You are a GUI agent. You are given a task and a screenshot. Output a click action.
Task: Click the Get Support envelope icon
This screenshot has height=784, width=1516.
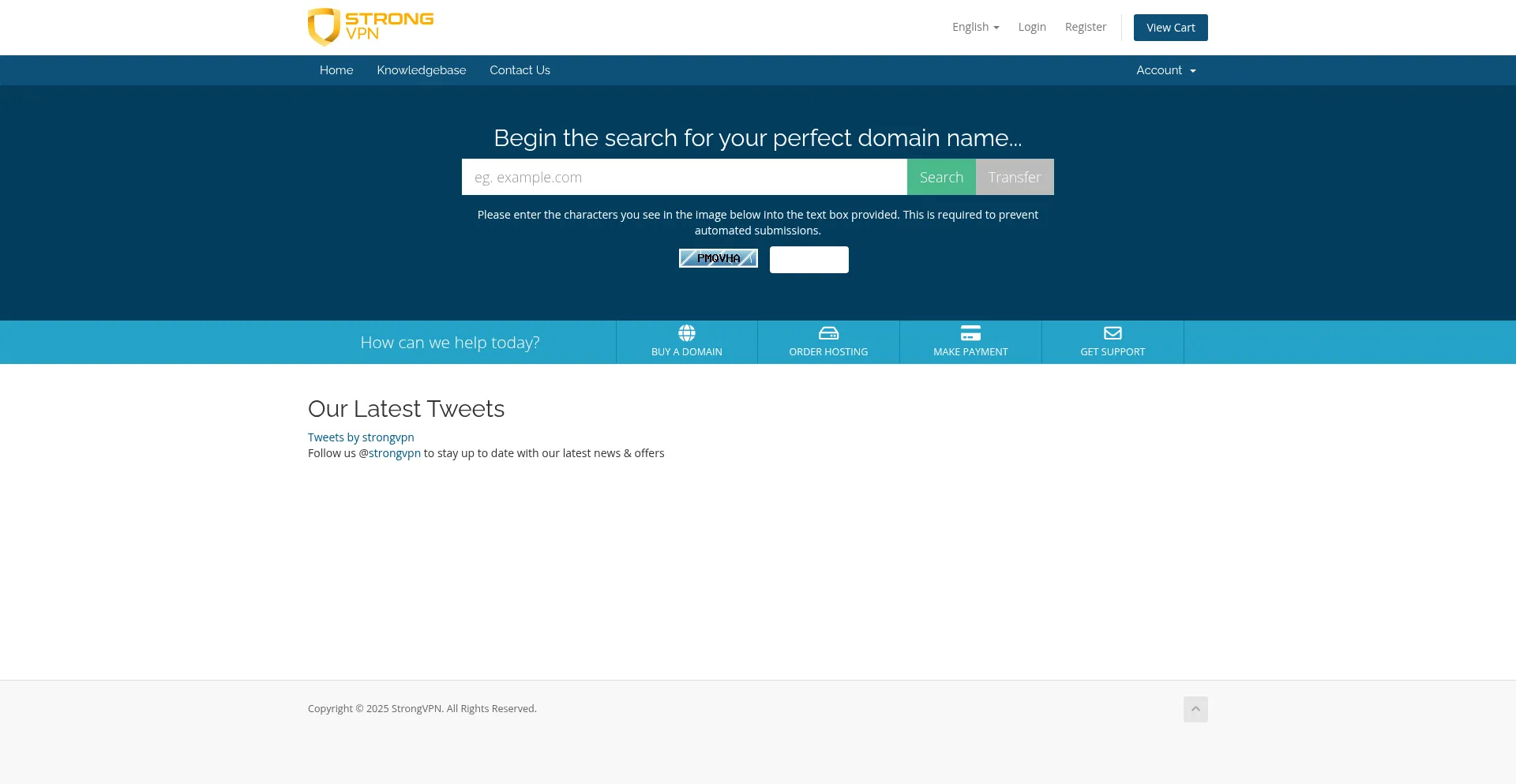click(x=1113, y=333)
